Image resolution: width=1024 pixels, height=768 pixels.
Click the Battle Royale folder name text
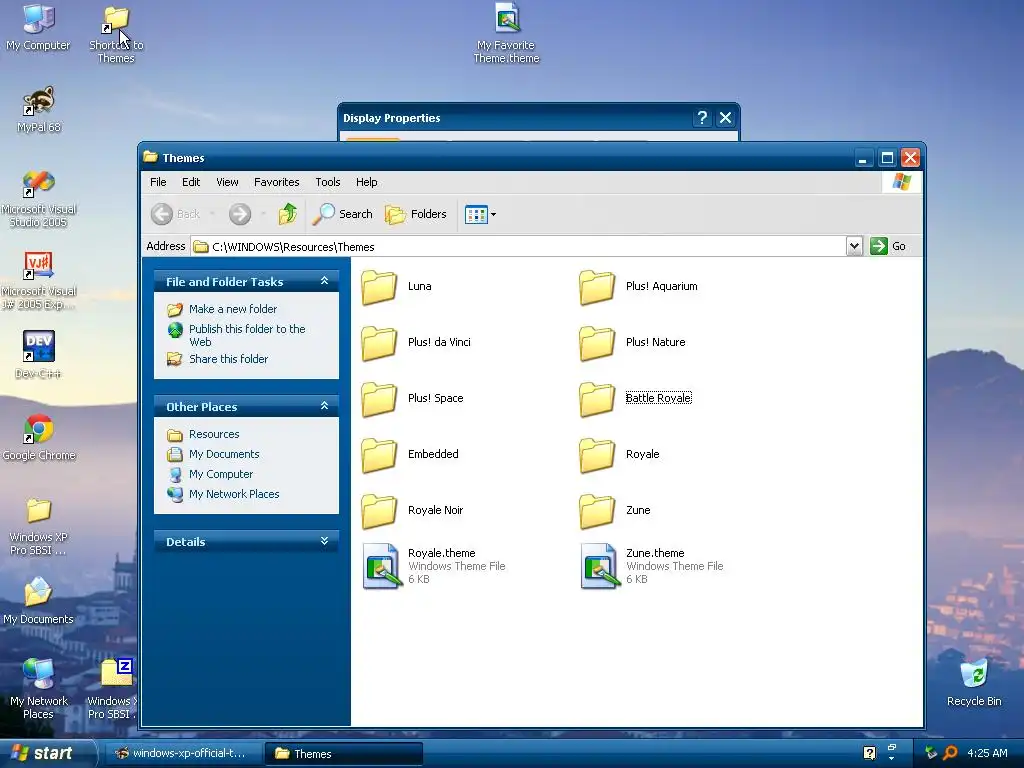[x=658, y=398]
